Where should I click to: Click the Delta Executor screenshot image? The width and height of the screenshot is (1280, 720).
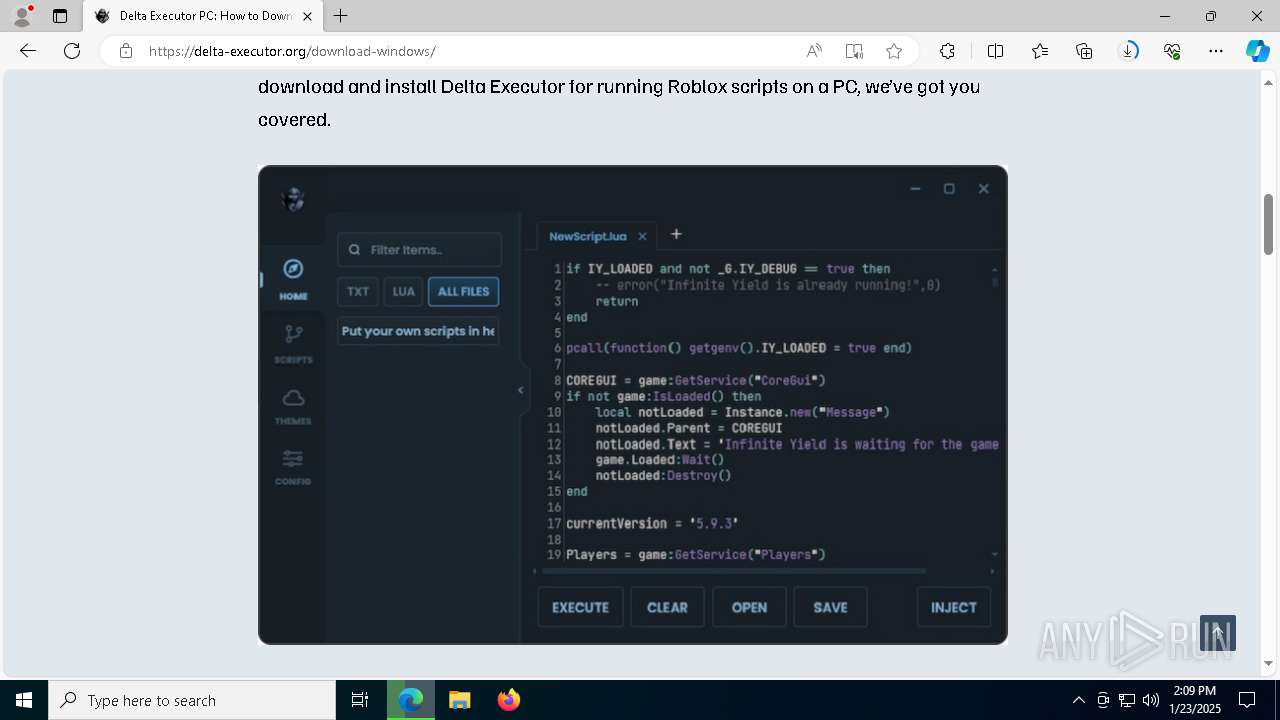632,405
